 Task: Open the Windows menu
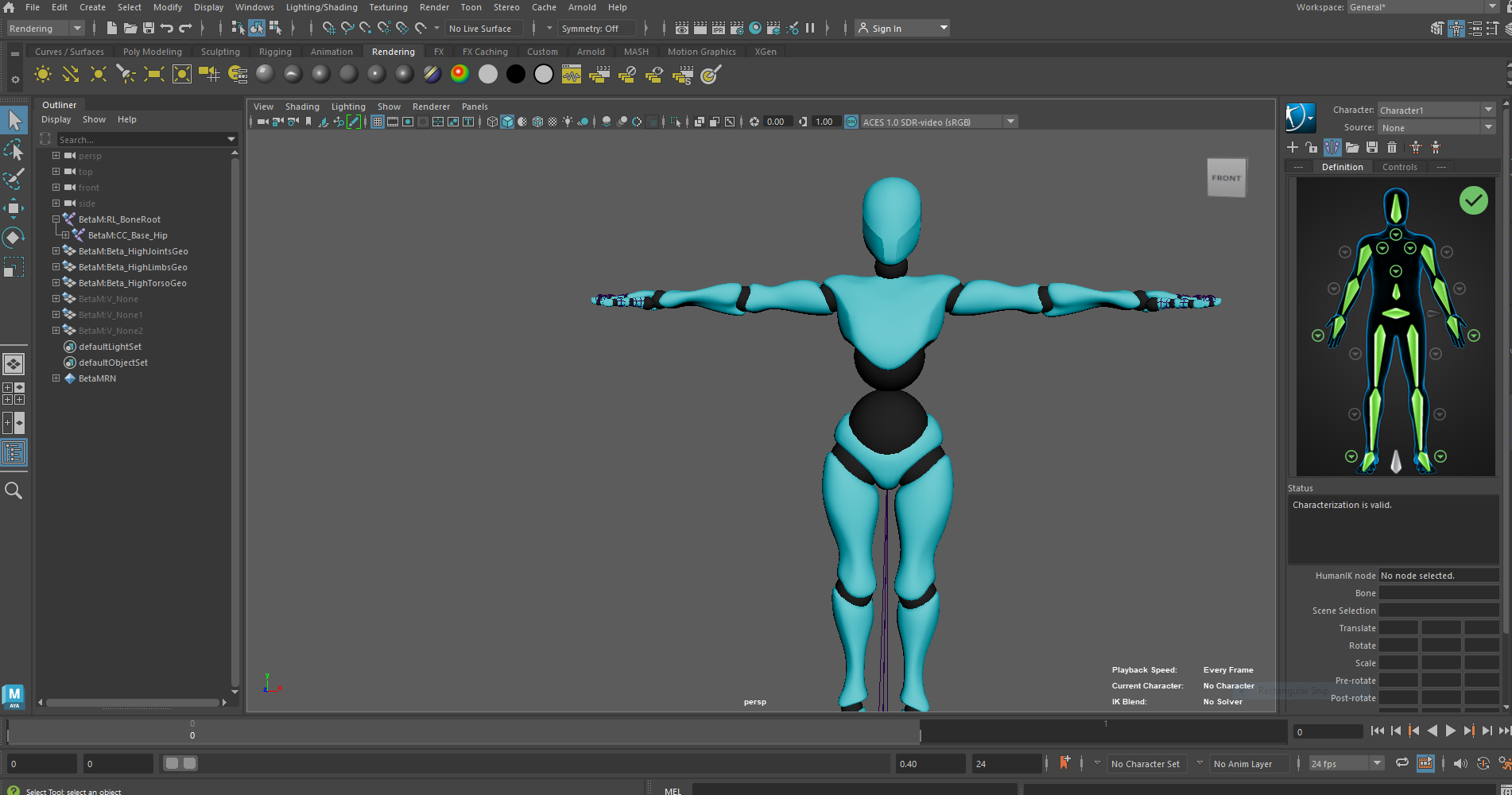(254, 7)
